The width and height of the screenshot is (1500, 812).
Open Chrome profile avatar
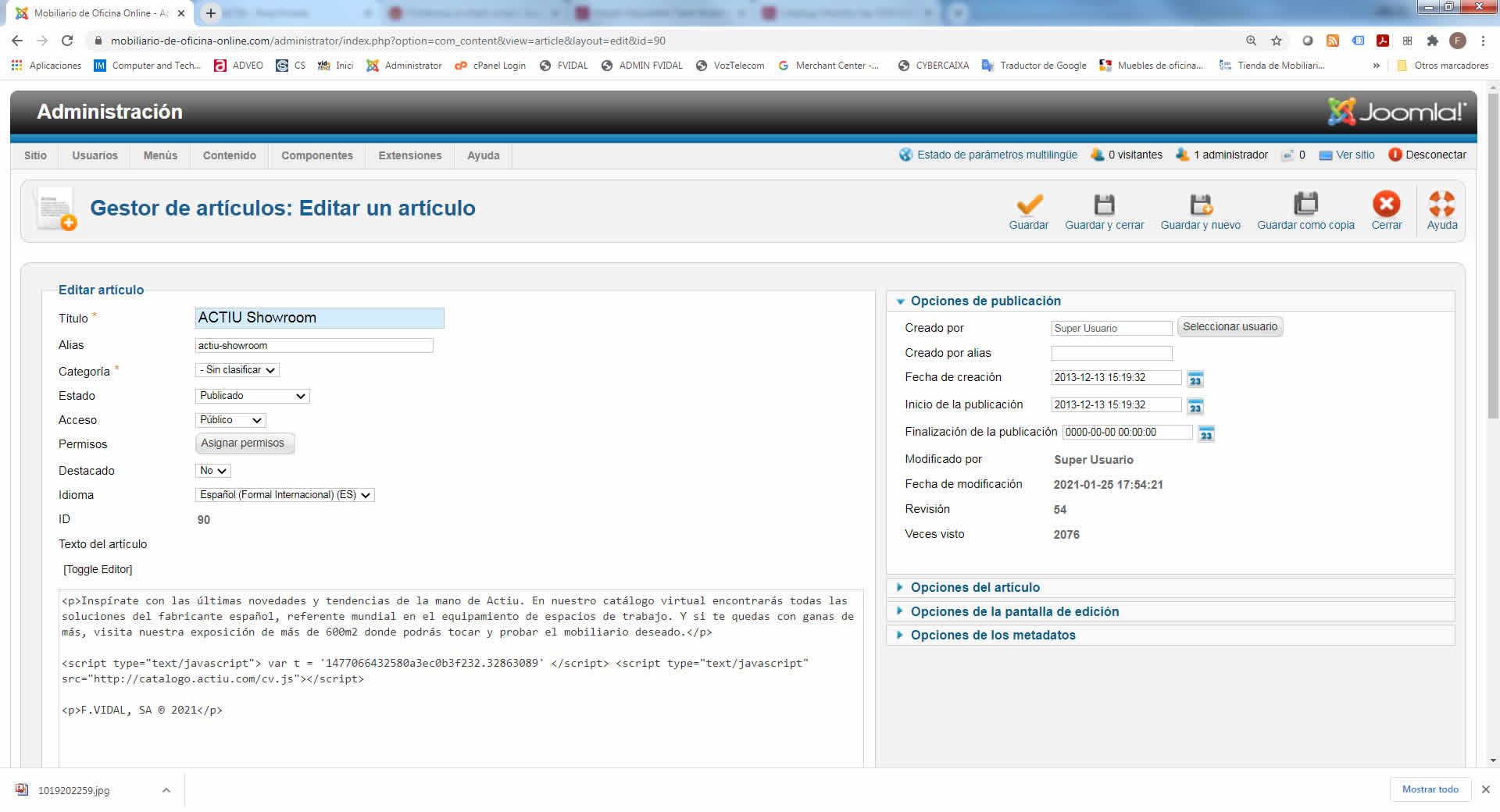[1458, 41]
